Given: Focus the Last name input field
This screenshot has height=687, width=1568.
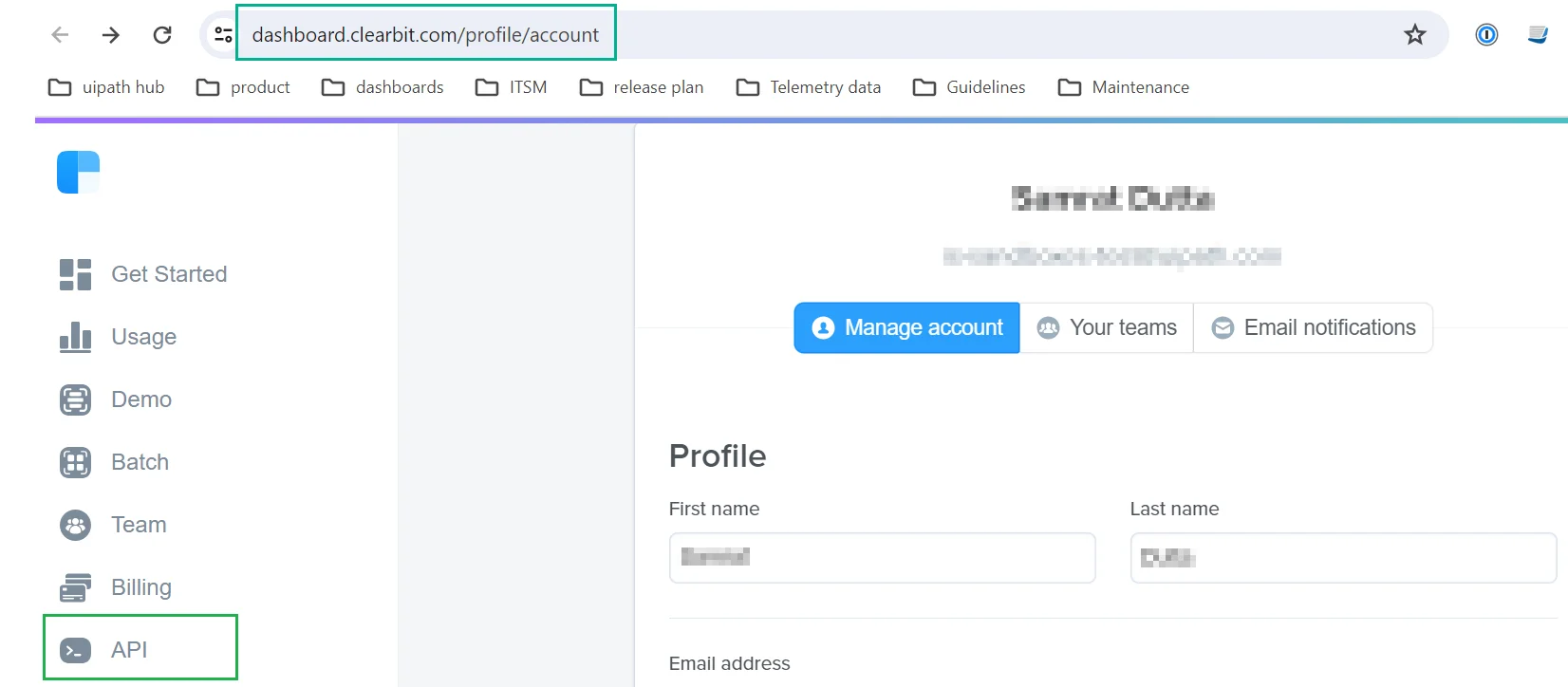Looking at the screenshot, I should coord(1342,558).
